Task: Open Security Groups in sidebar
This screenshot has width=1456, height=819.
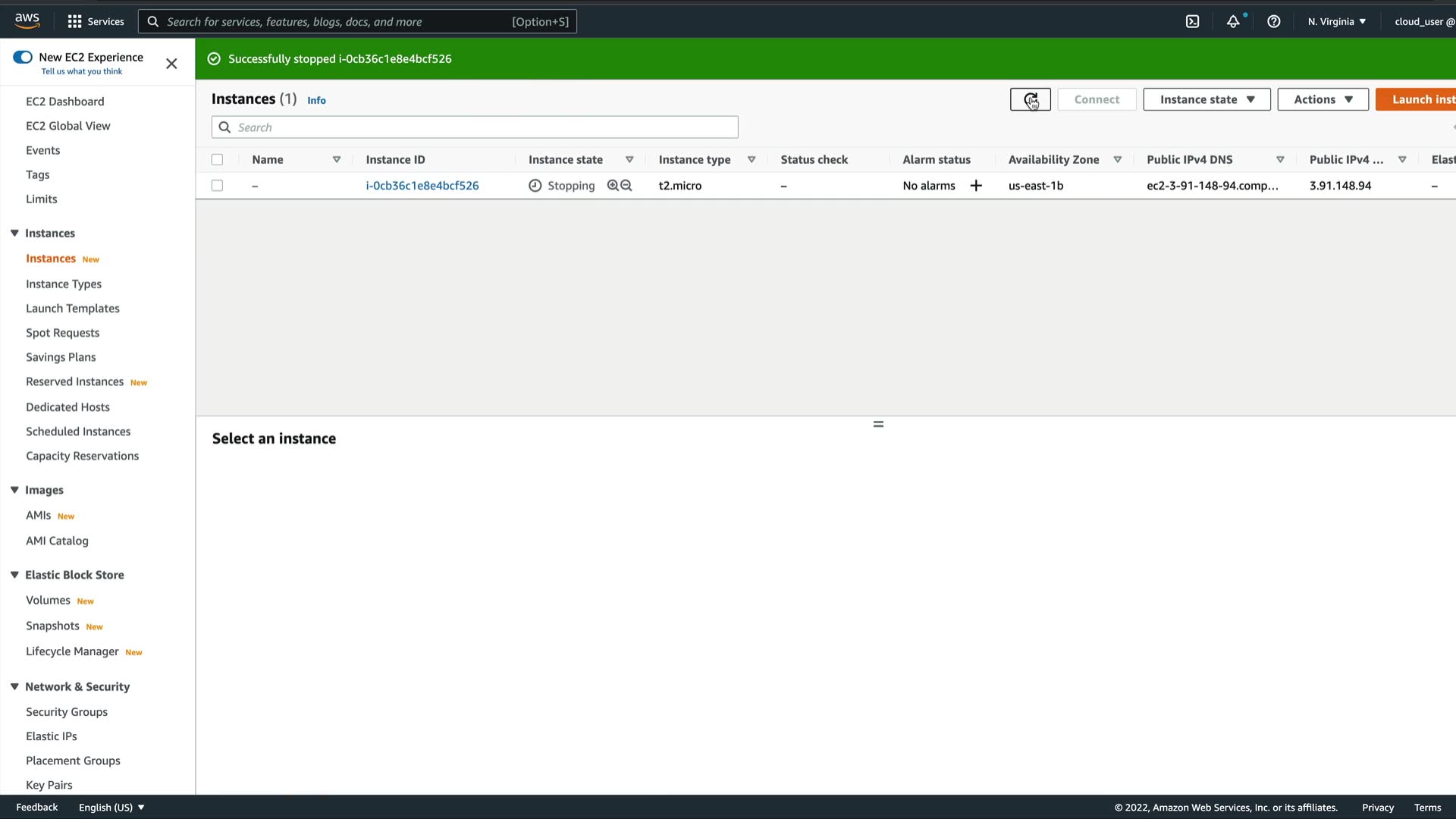Action: click(67, 712)
